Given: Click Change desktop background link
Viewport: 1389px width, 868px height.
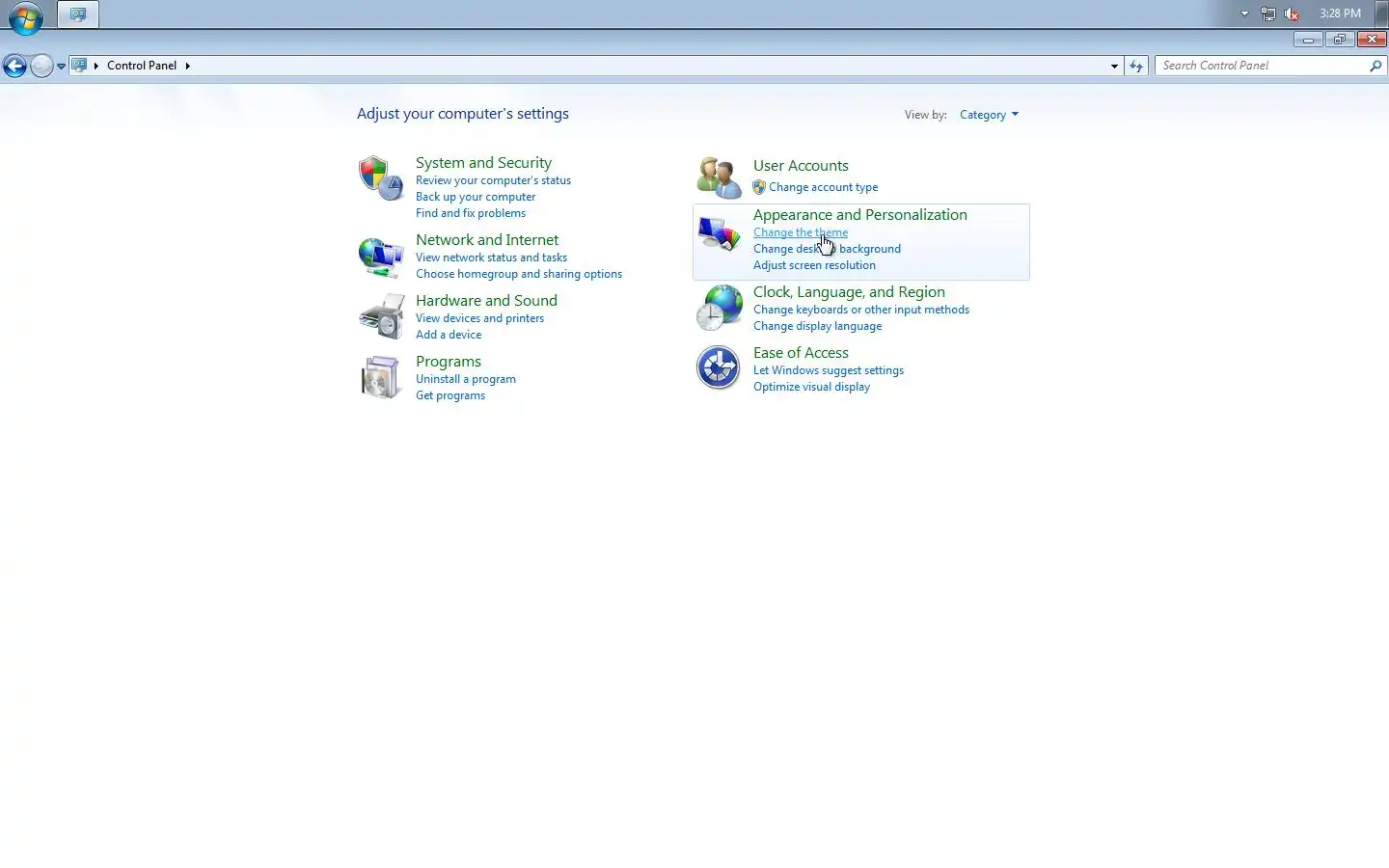Looking at the screenshot, I should 827,249.
